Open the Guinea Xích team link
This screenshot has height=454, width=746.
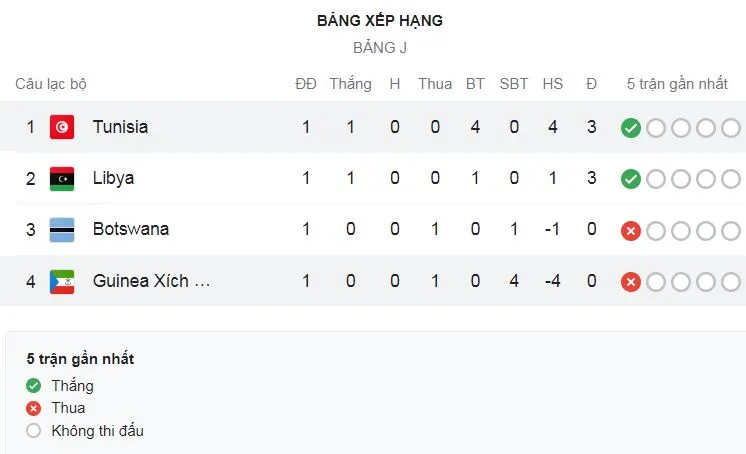tap(151, 281)
